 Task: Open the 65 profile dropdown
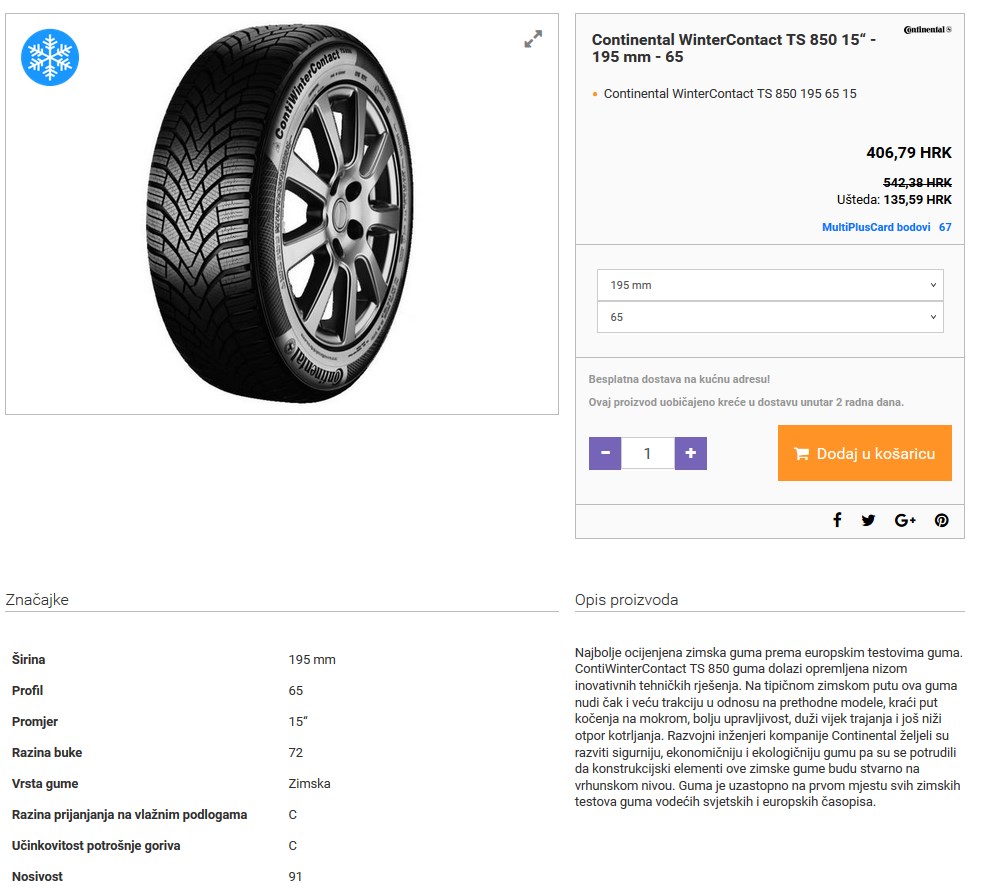tap(769, 317)
